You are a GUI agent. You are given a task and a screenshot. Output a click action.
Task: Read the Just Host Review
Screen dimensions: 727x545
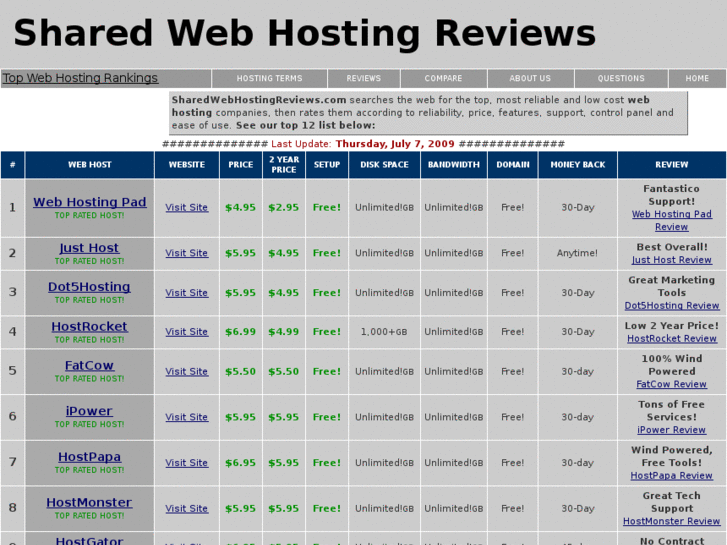pos(671,260)
